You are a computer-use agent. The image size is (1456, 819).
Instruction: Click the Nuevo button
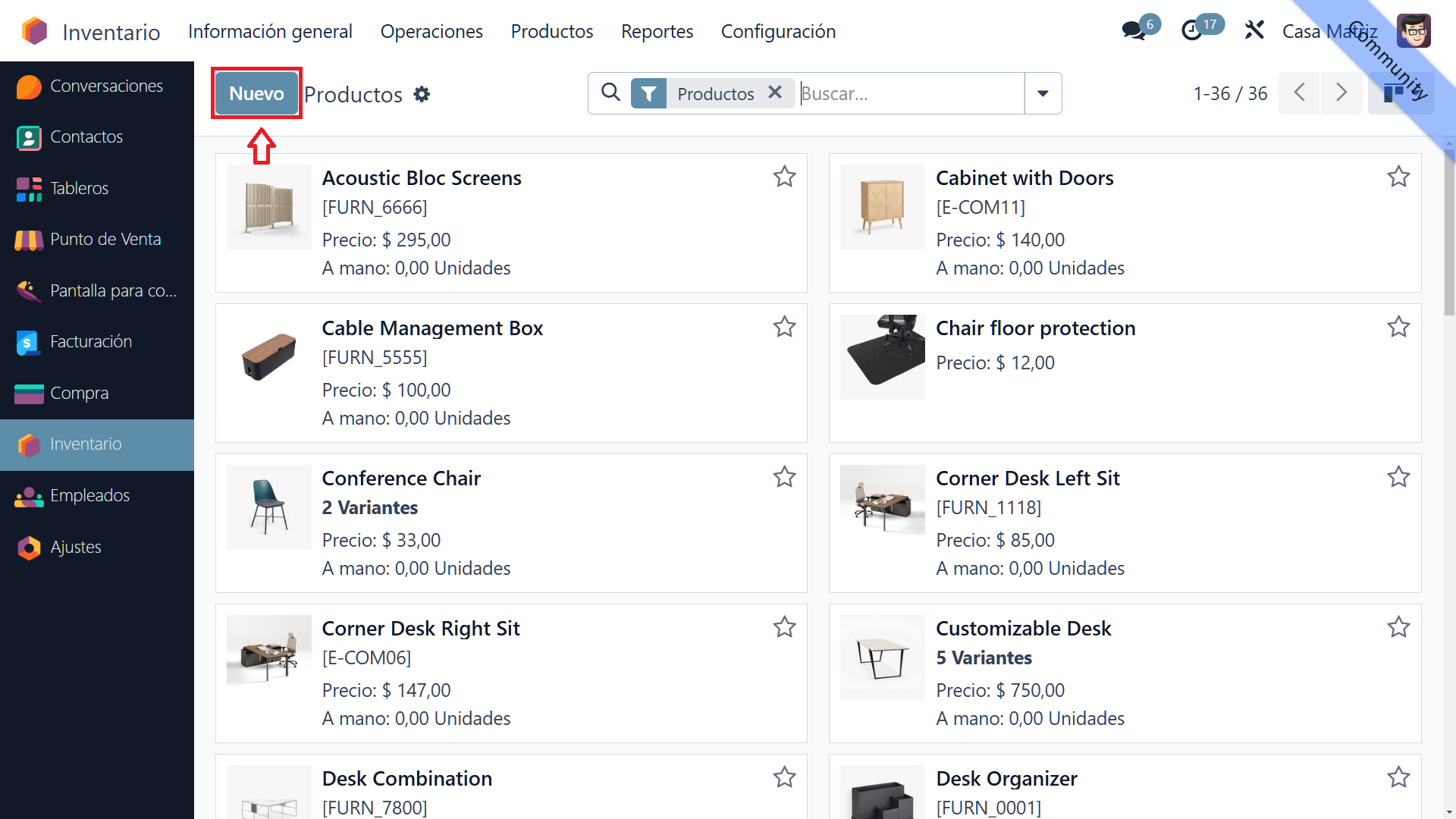coord(256,93)
